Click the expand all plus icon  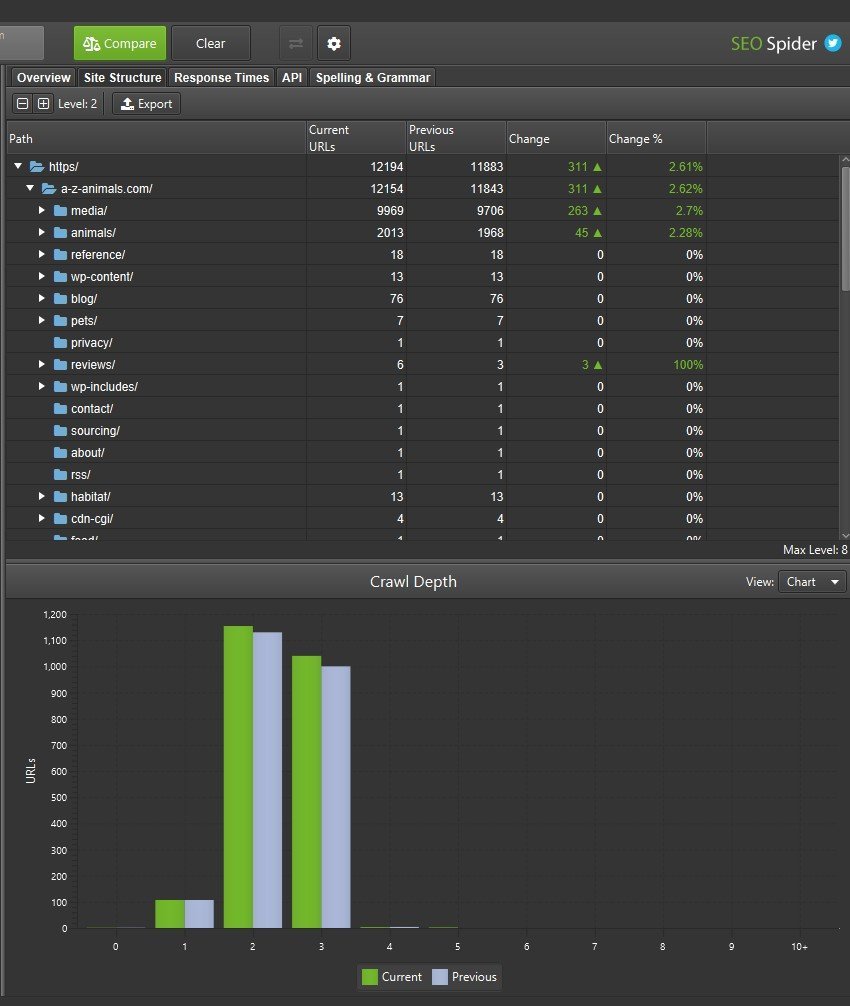tap(43, 104)
